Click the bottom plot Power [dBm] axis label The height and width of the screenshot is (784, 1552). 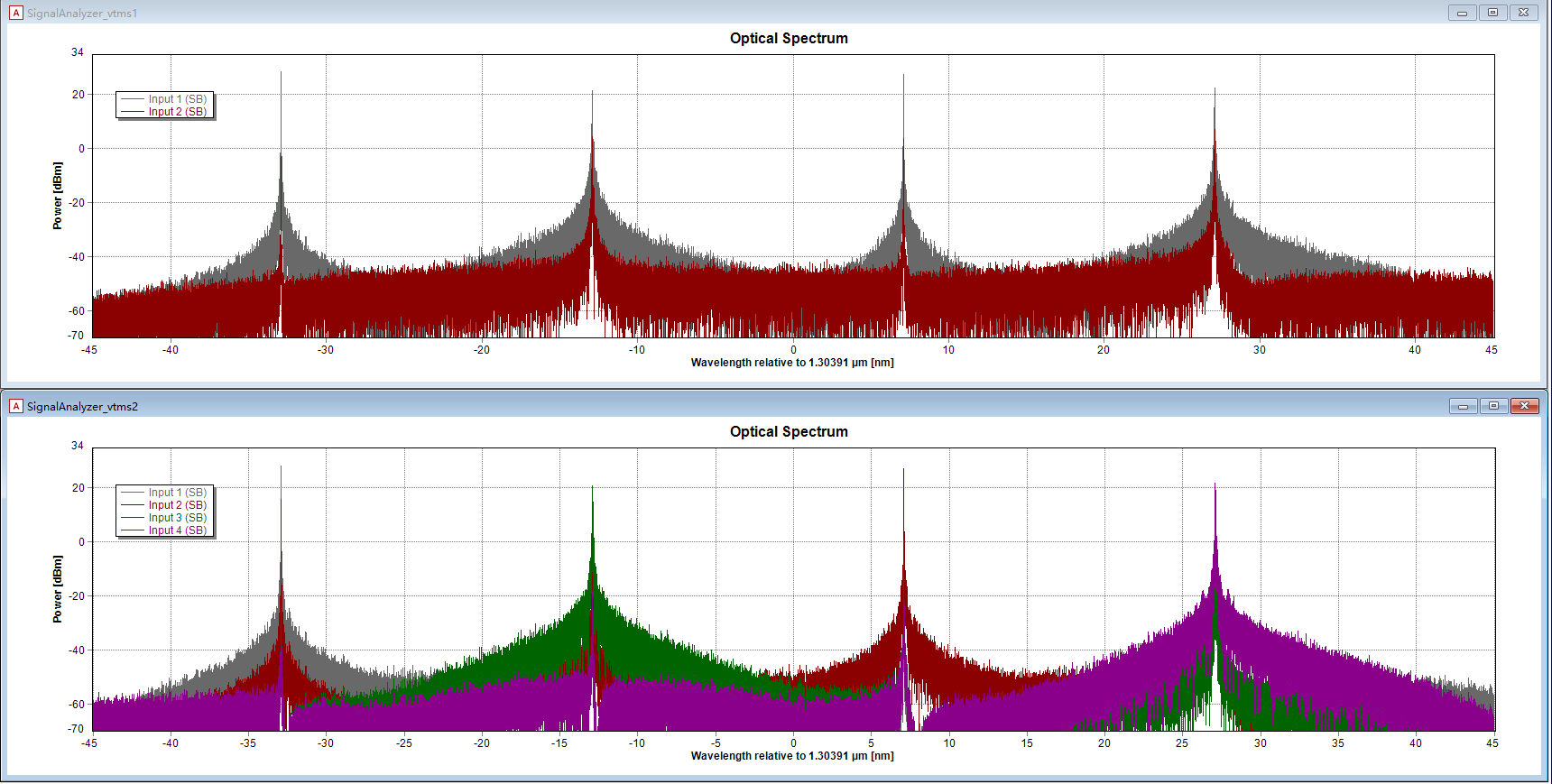point(58,589)
